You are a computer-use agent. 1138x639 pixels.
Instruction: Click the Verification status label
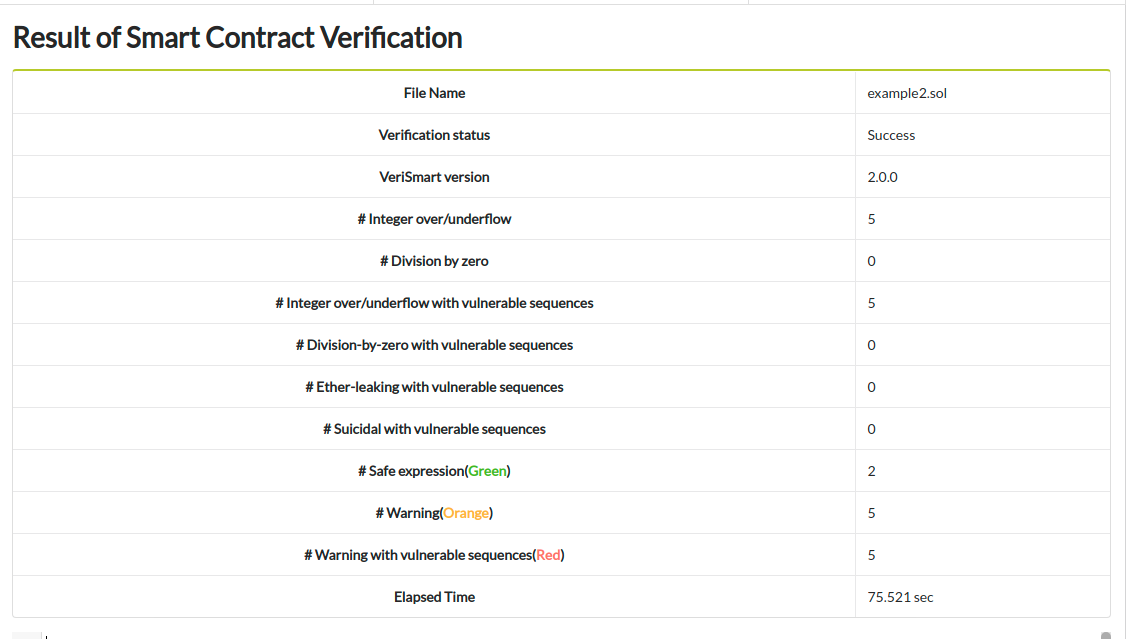point(434,135)
